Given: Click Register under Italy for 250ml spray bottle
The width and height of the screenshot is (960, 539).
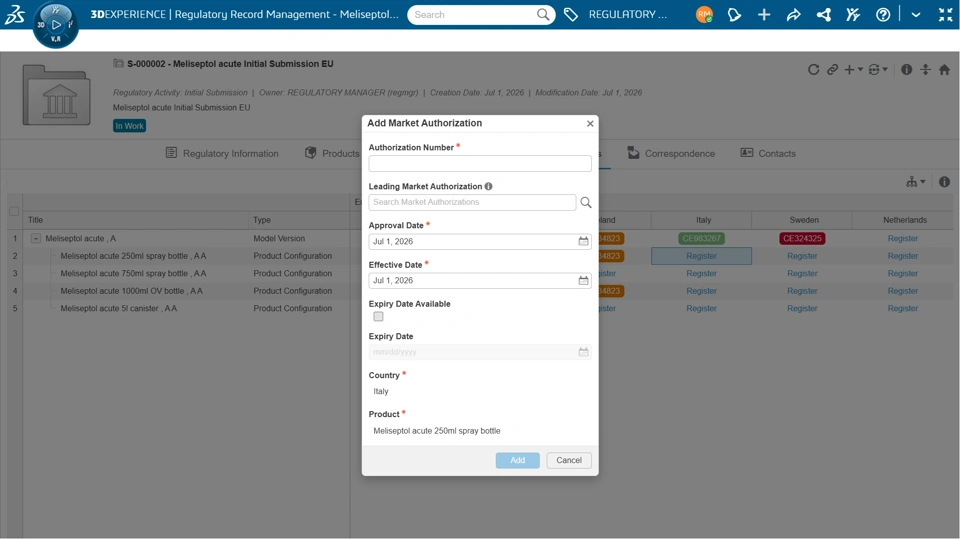Looking at the screenshot, I should [701, 256].
